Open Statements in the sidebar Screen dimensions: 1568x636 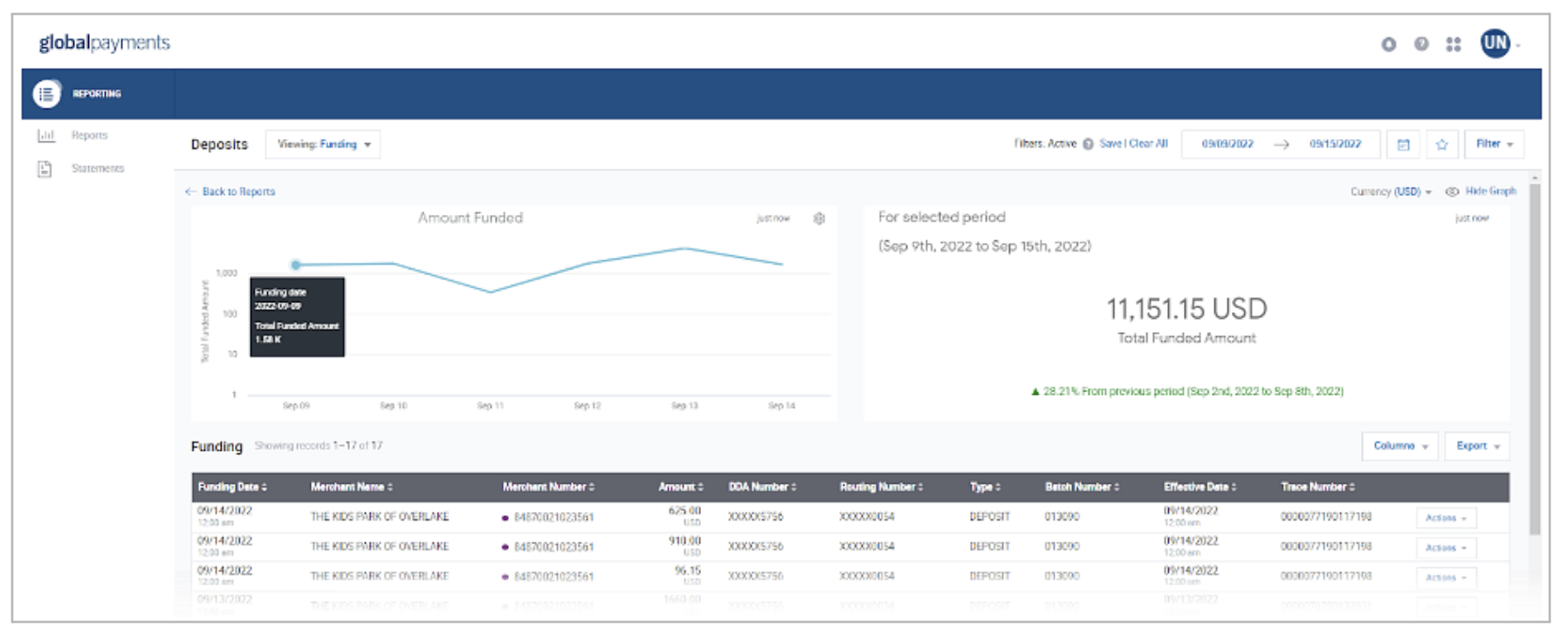pos(97,169)
